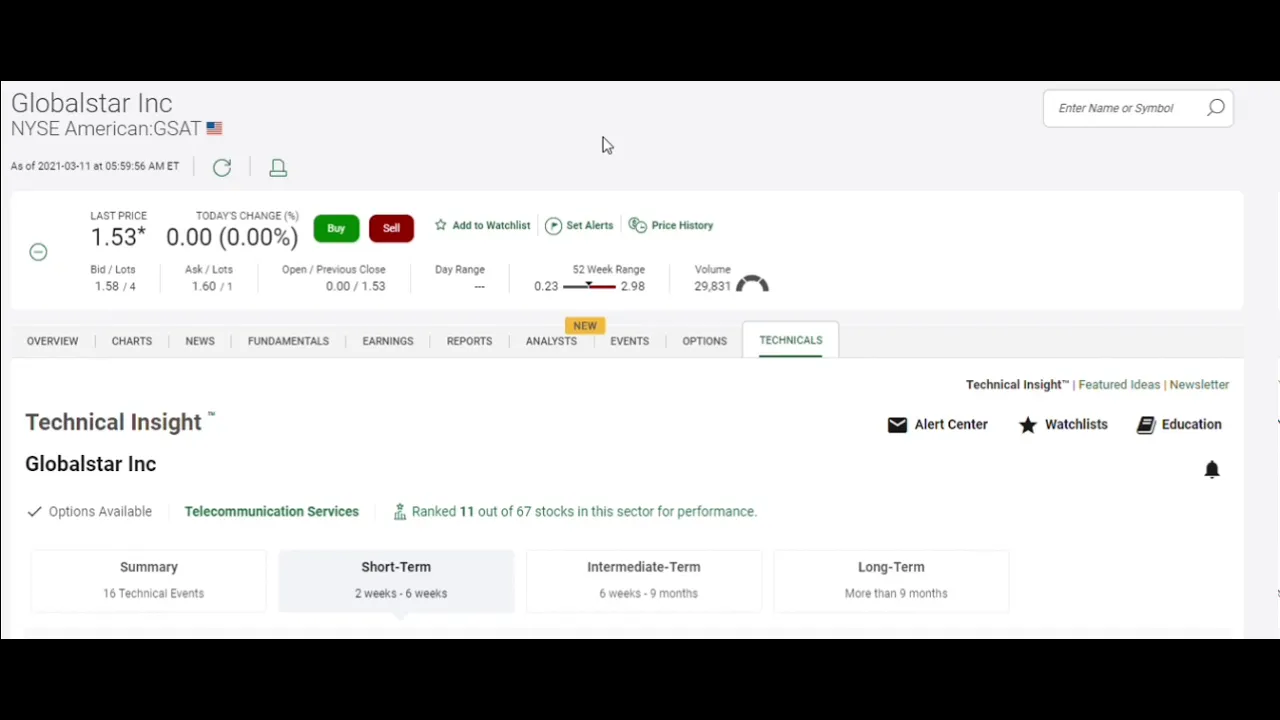The height and width of the screenshot is (720, 1280).
Task: Select the Intermediate-Term timeframe tab
Action: [643, 580]
